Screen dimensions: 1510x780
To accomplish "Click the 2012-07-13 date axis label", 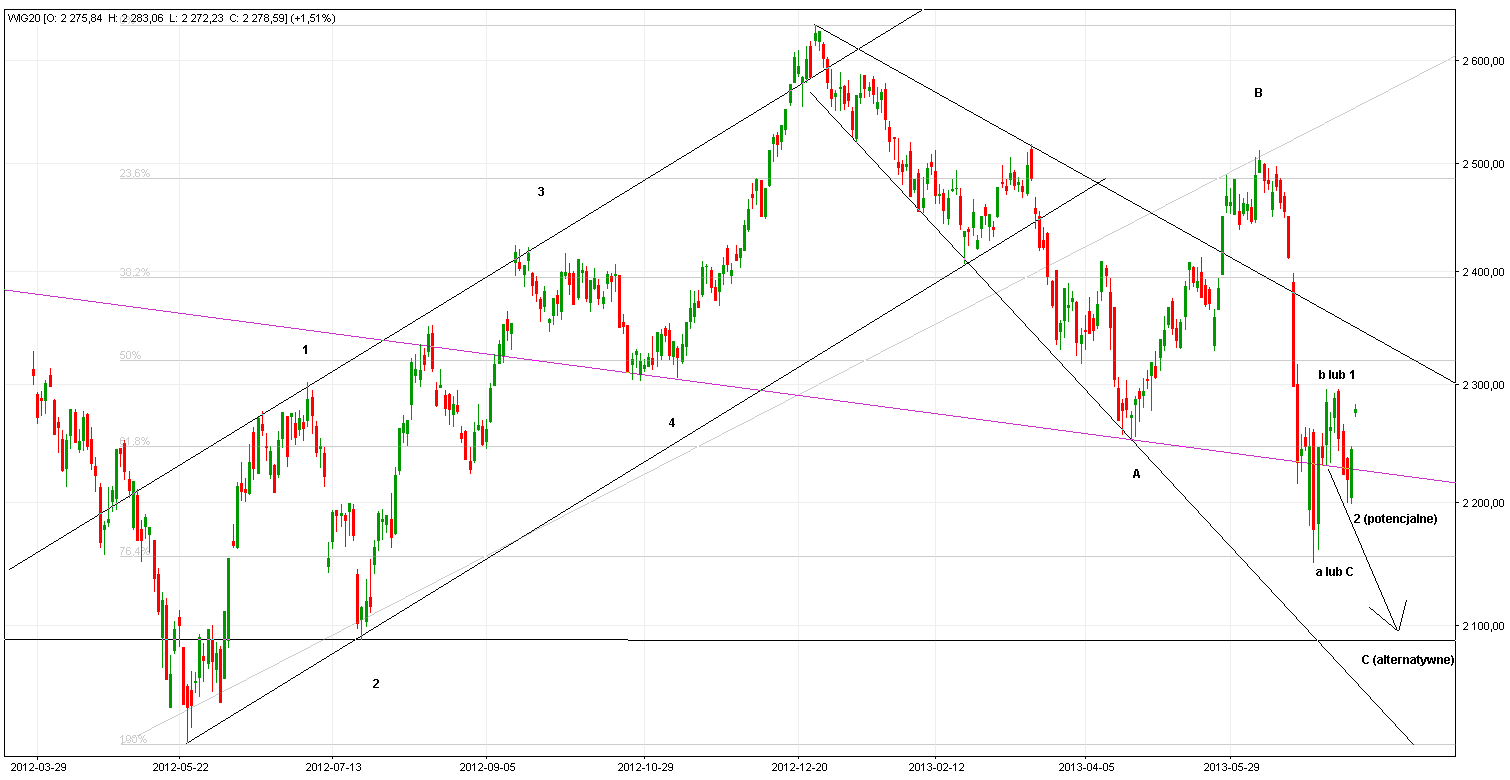I will click(332, 767).
